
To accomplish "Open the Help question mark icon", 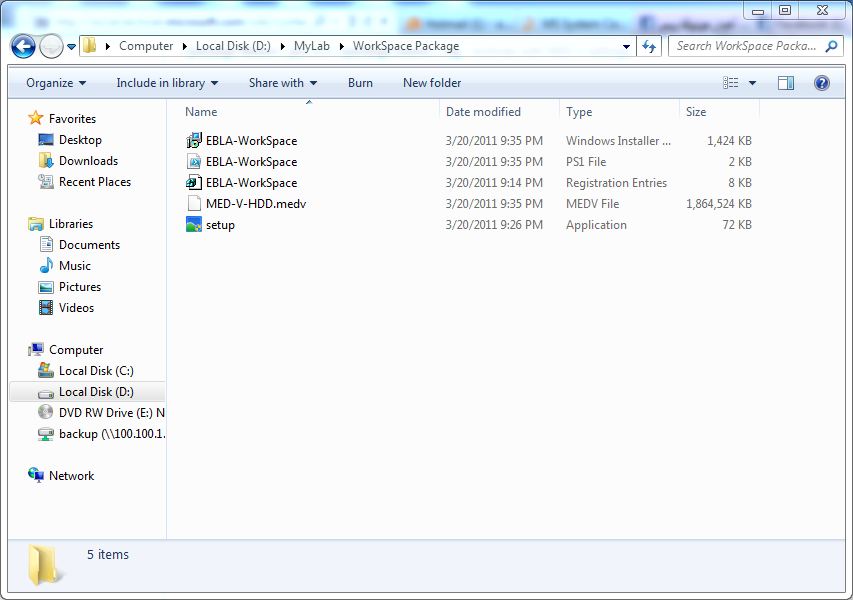I will click(x=821, y=83).
